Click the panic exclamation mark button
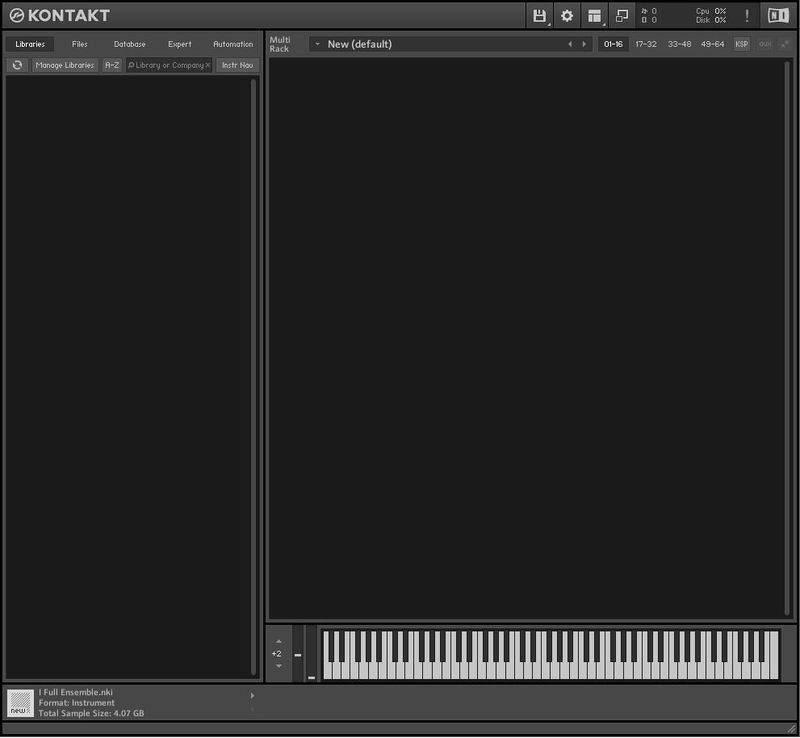Viewport: 800px width, 738px height. [747, 15]
